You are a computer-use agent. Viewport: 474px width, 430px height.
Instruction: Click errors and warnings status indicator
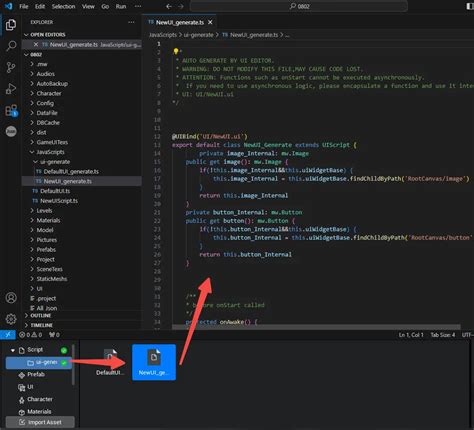(x=30, y=335)
